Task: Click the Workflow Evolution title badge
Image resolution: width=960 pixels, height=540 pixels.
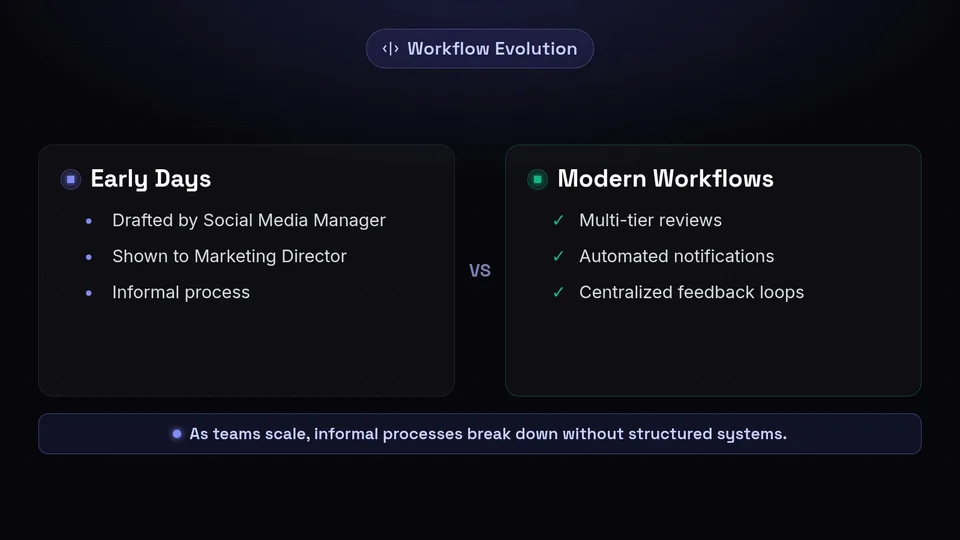Action: pyautogui.click(x=479, y=48)
